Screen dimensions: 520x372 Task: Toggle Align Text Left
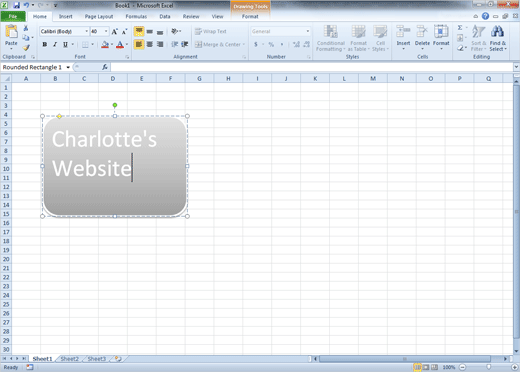(139, 44)
